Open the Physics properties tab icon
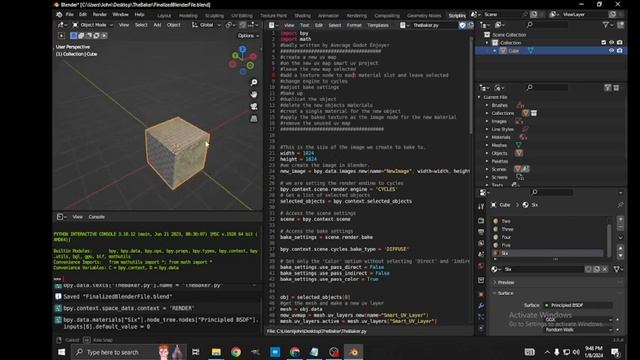The height and width of the screenshot is (360, 640). coord(481,327)
